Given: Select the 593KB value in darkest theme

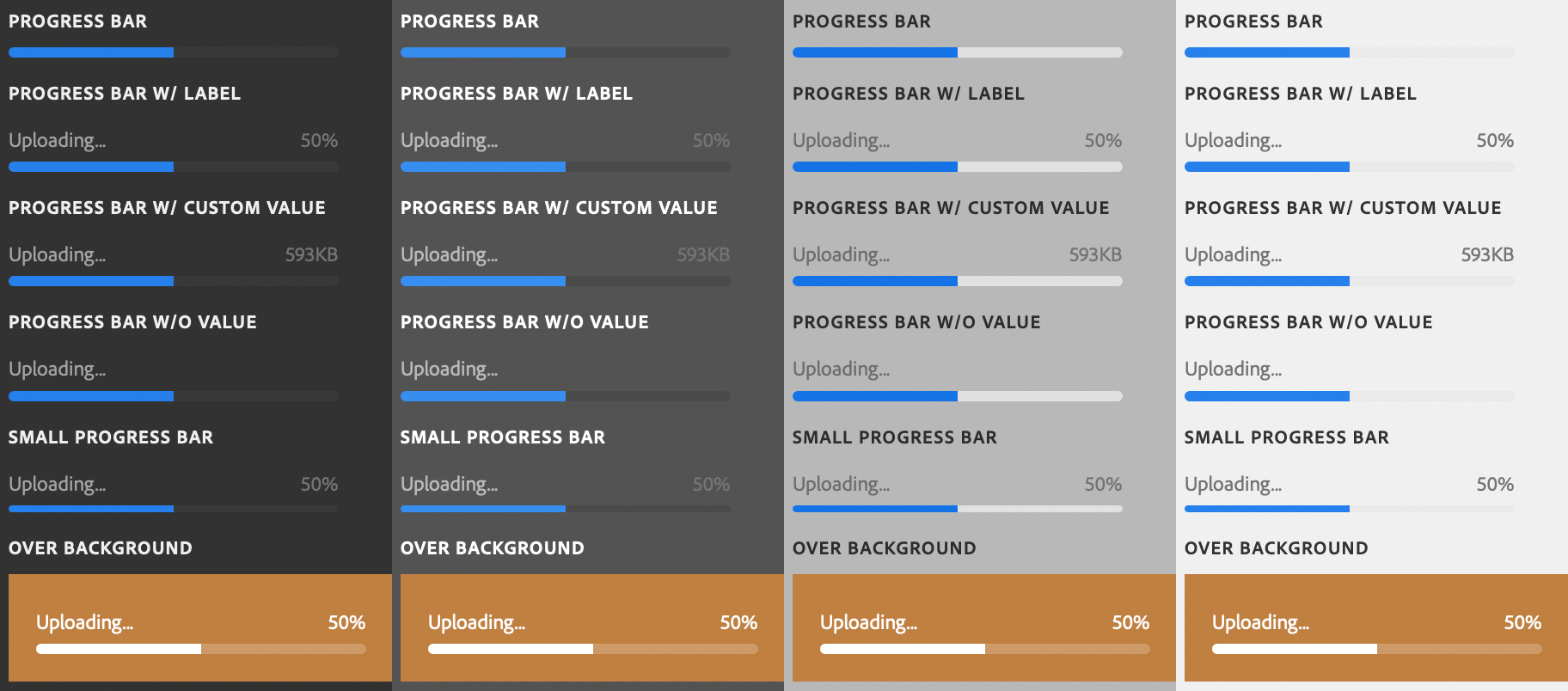Looking at the screenshot, I should 311,254.
